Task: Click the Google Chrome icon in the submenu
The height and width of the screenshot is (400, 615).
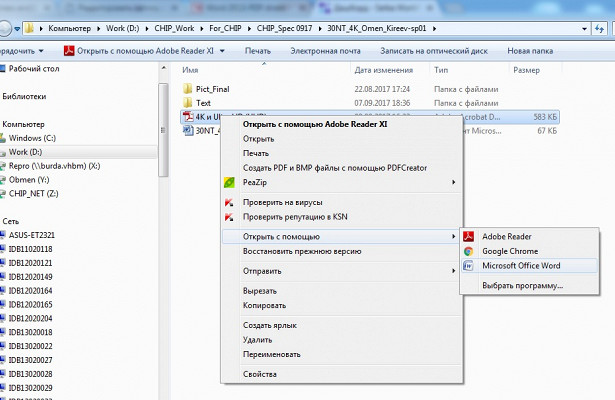Action: (469, 251)
